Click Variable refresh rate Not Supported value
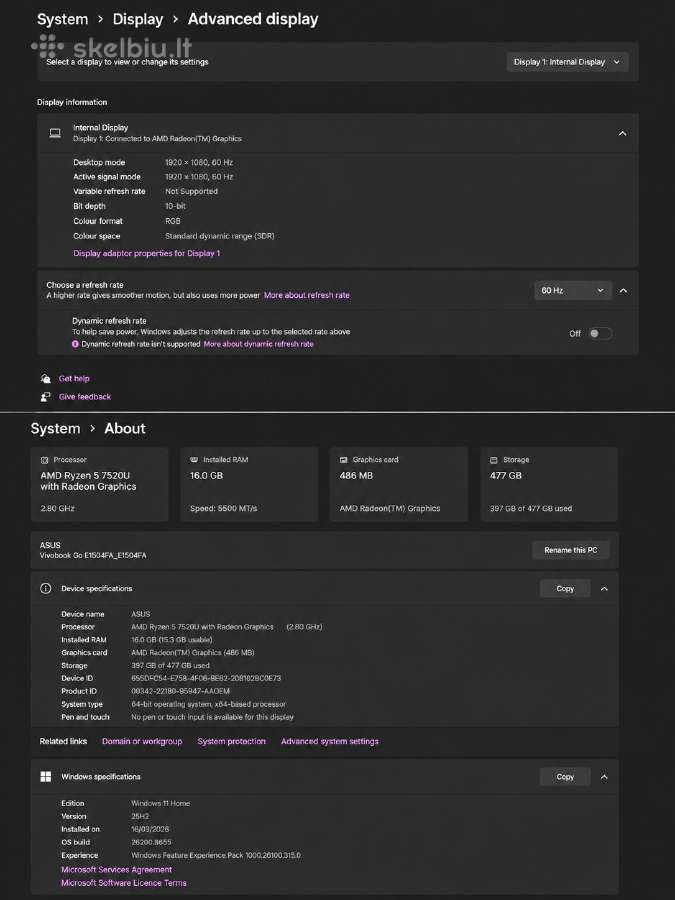 click(191, 191)
